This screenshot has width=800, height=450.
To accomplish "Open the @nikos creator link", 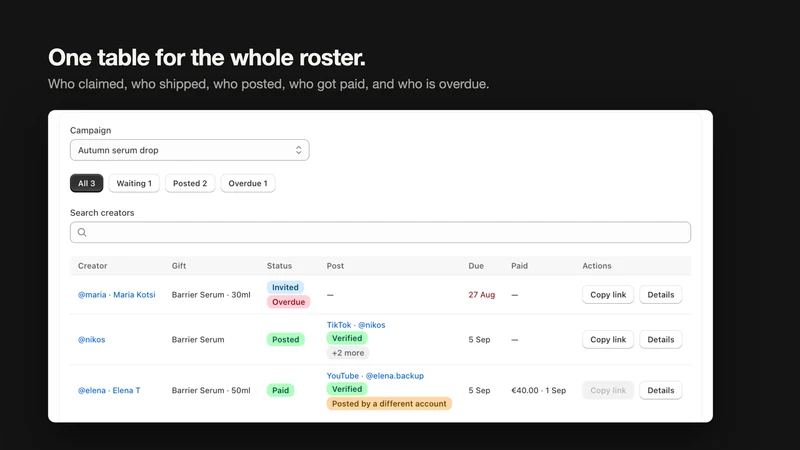I will (91, 339).
